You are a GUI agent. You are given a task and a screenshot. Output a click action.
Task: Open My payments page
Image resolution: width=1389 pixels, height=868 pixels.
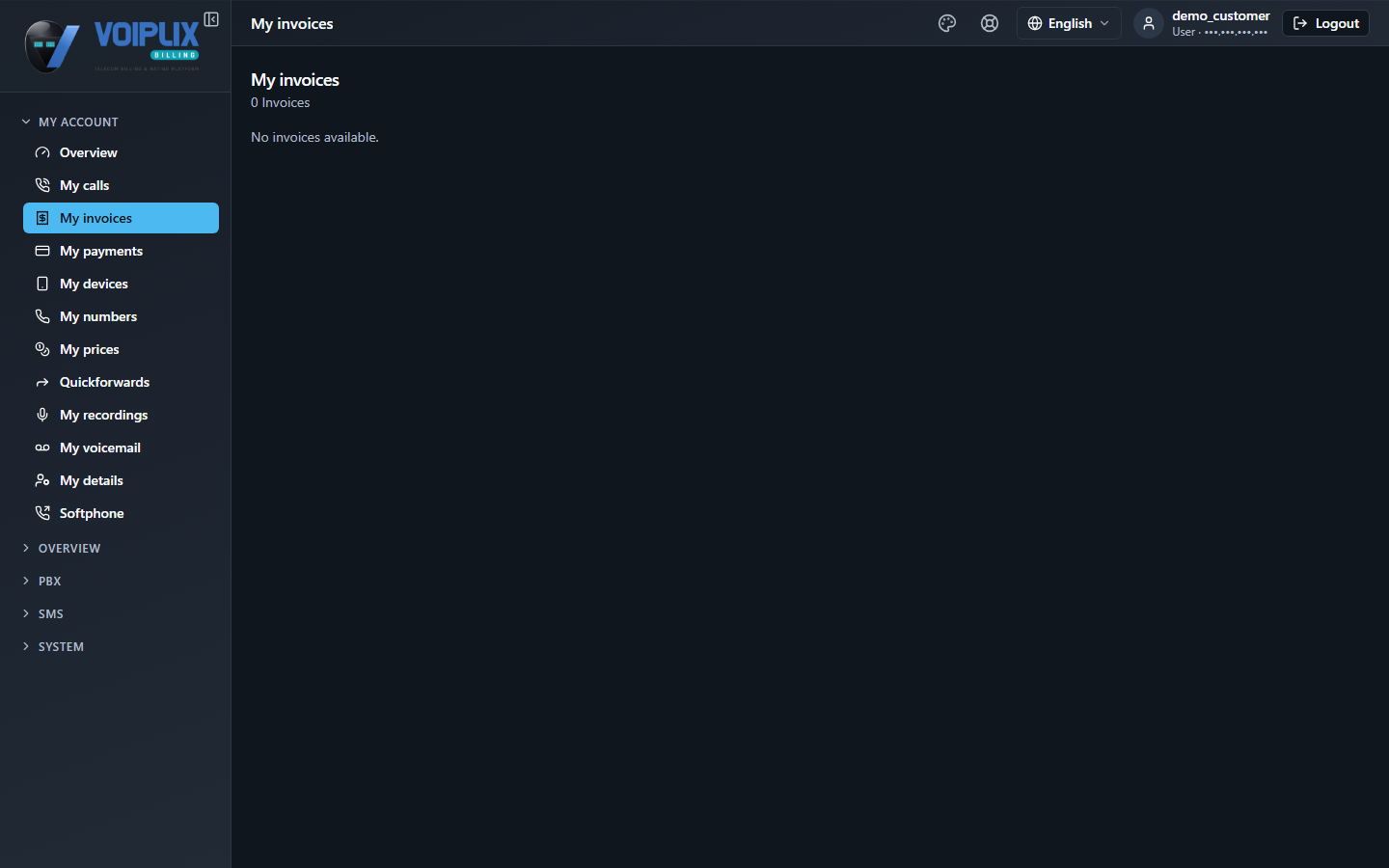(x=121, y=251)
